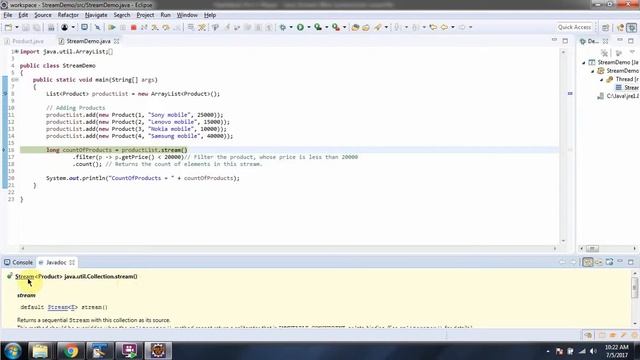Select the C:\Java\jre process entry
This screenshot has width=640, height=360.
click(618, 96)
